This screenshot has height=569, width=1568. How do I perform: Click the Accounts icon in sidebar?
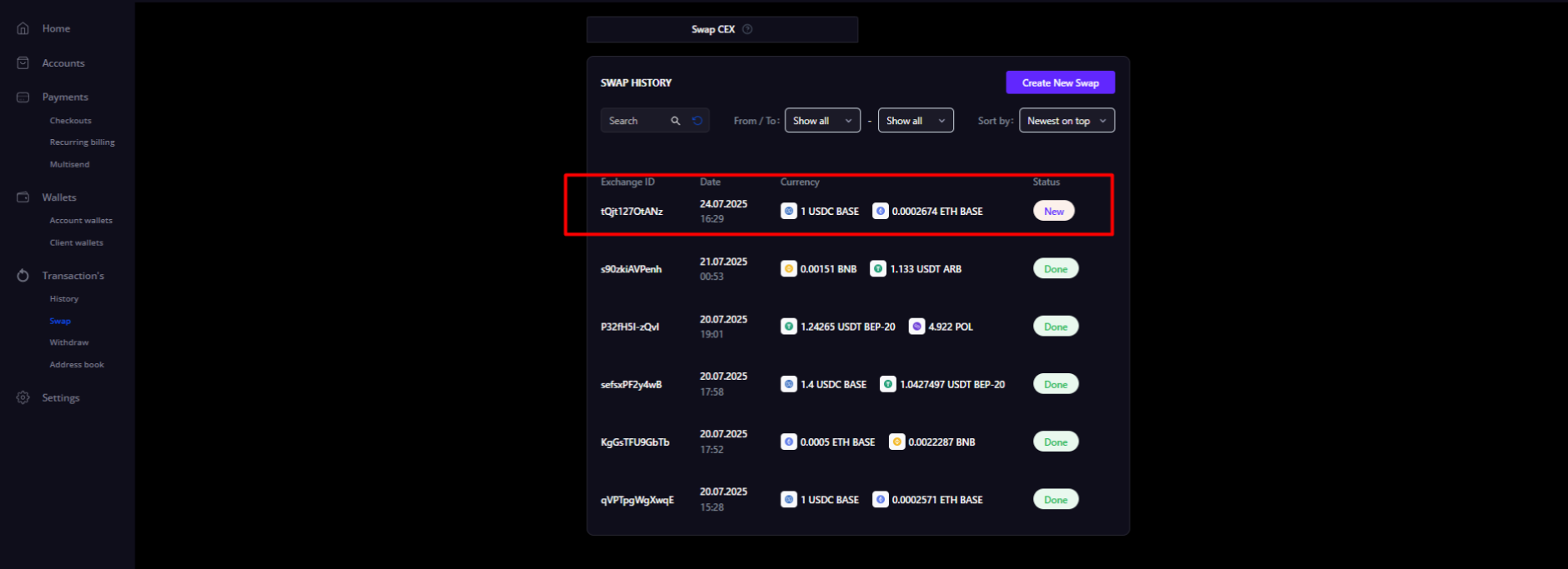click(x=22, y=63)
